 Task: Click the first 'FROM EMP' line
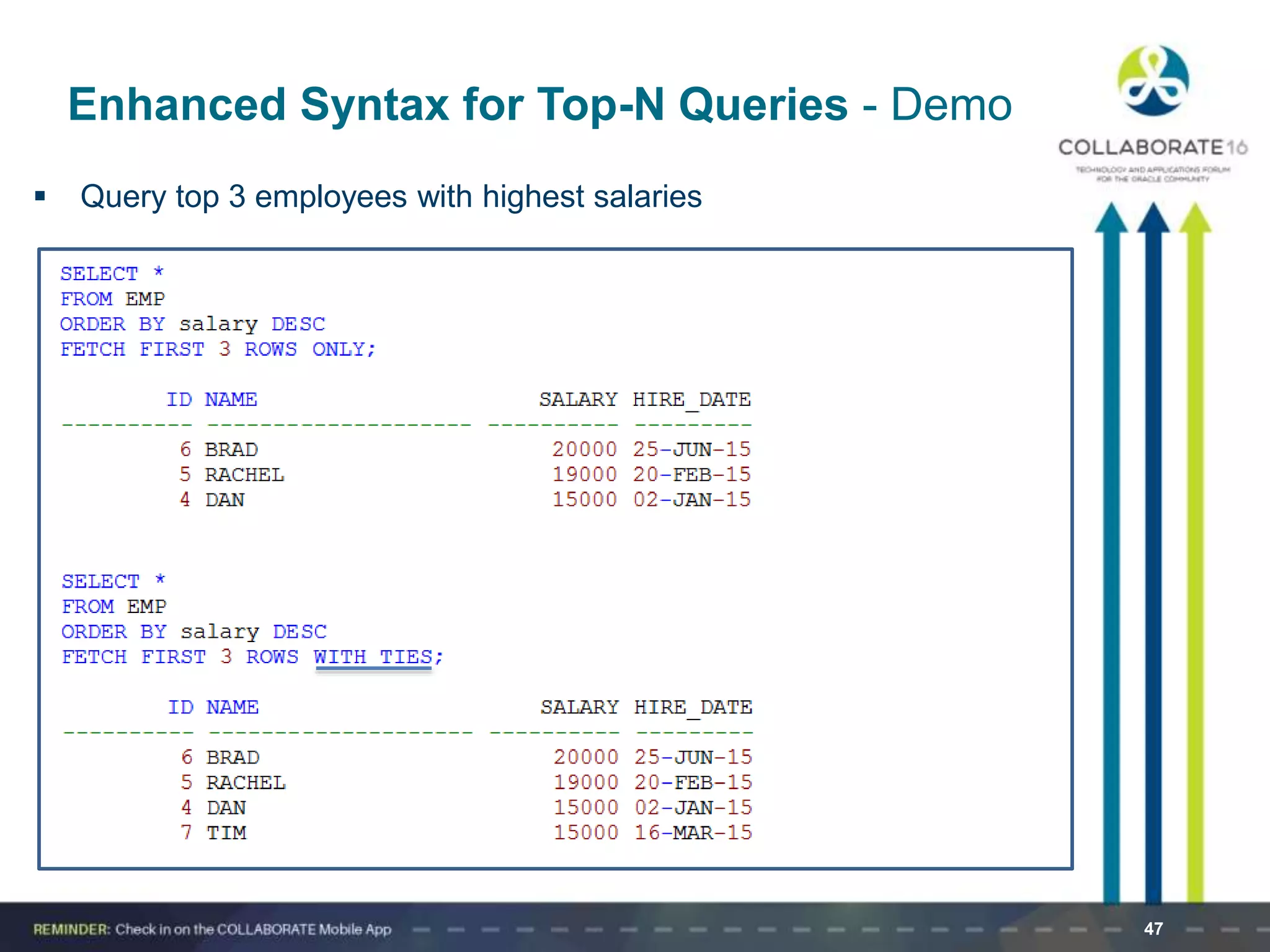point(113,299)
